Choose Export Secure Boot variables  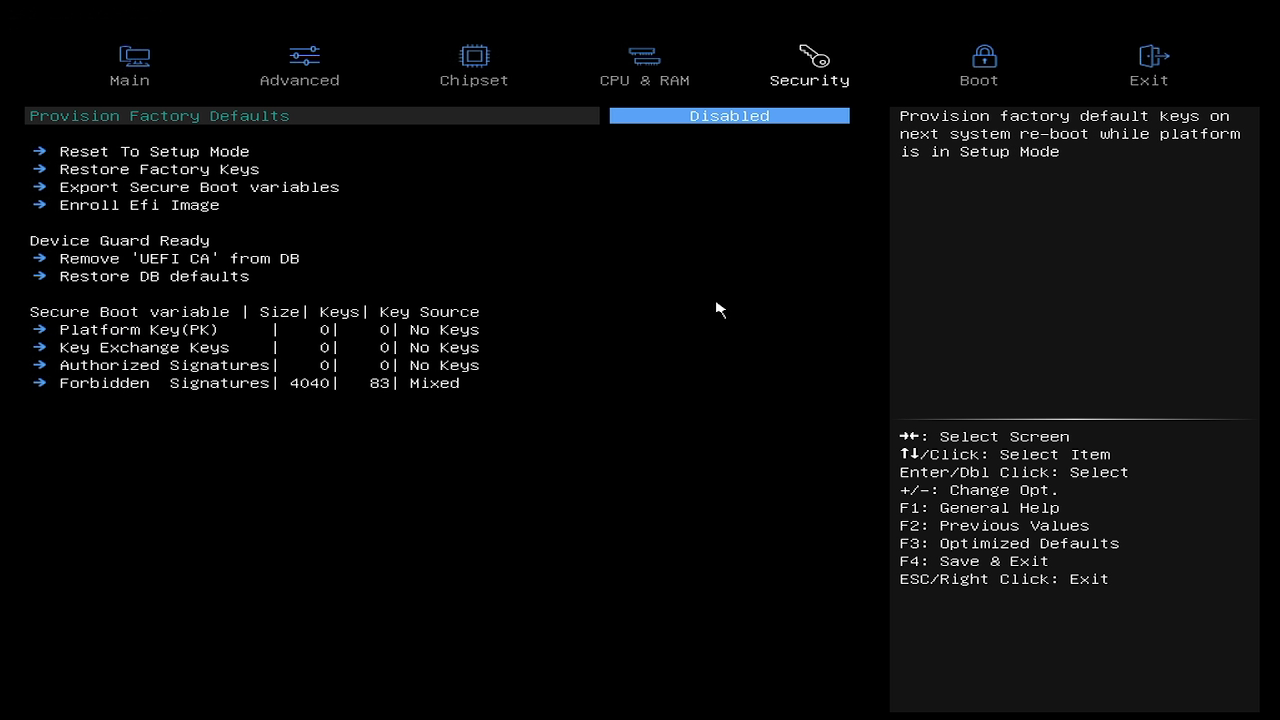[x=199, y=187]
